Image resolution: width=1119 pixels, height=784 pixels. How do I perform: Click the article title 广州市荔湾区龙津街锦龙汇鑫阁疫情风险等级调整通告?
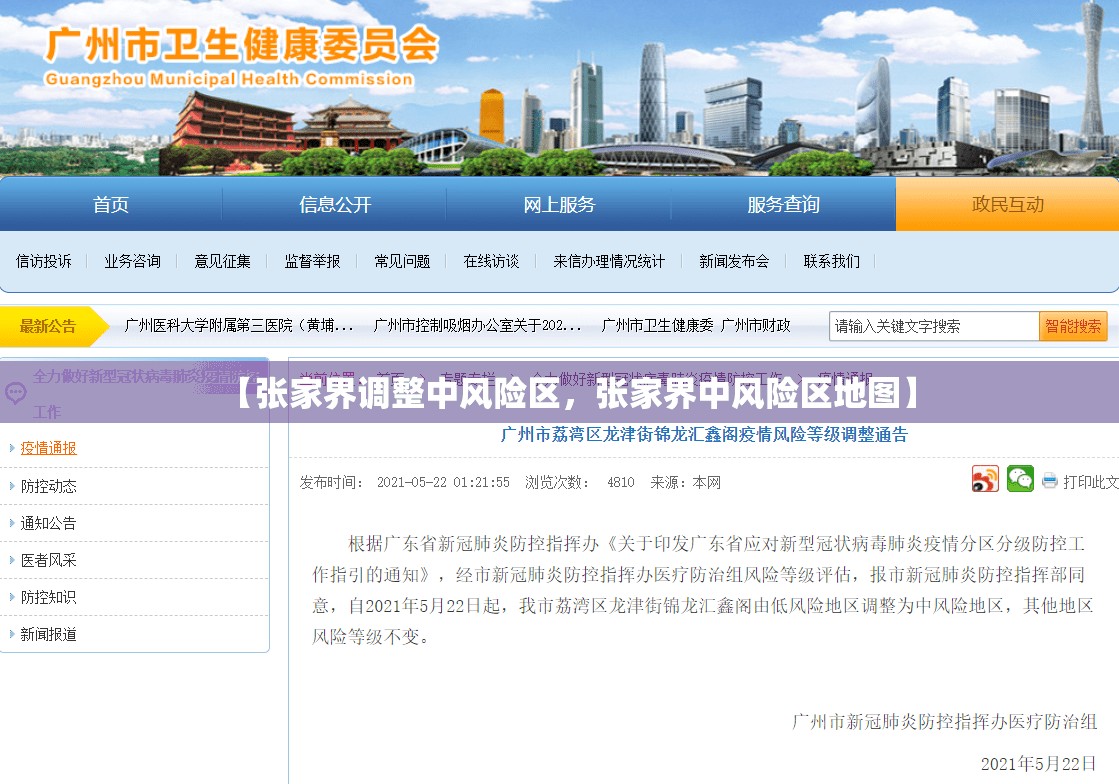pos(704,434)
